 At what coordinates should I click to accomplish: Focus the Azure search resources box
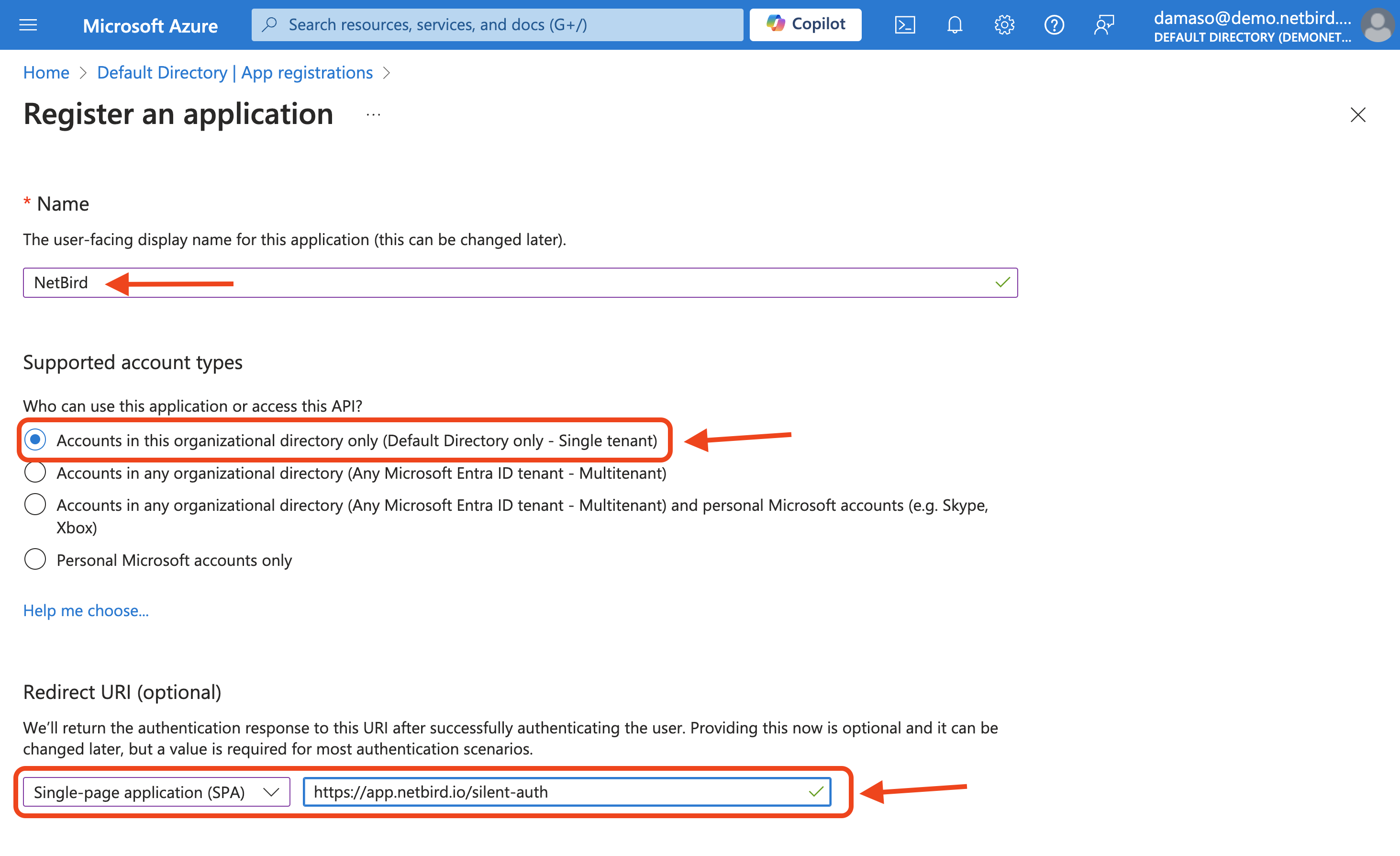(x=497, y=25)
